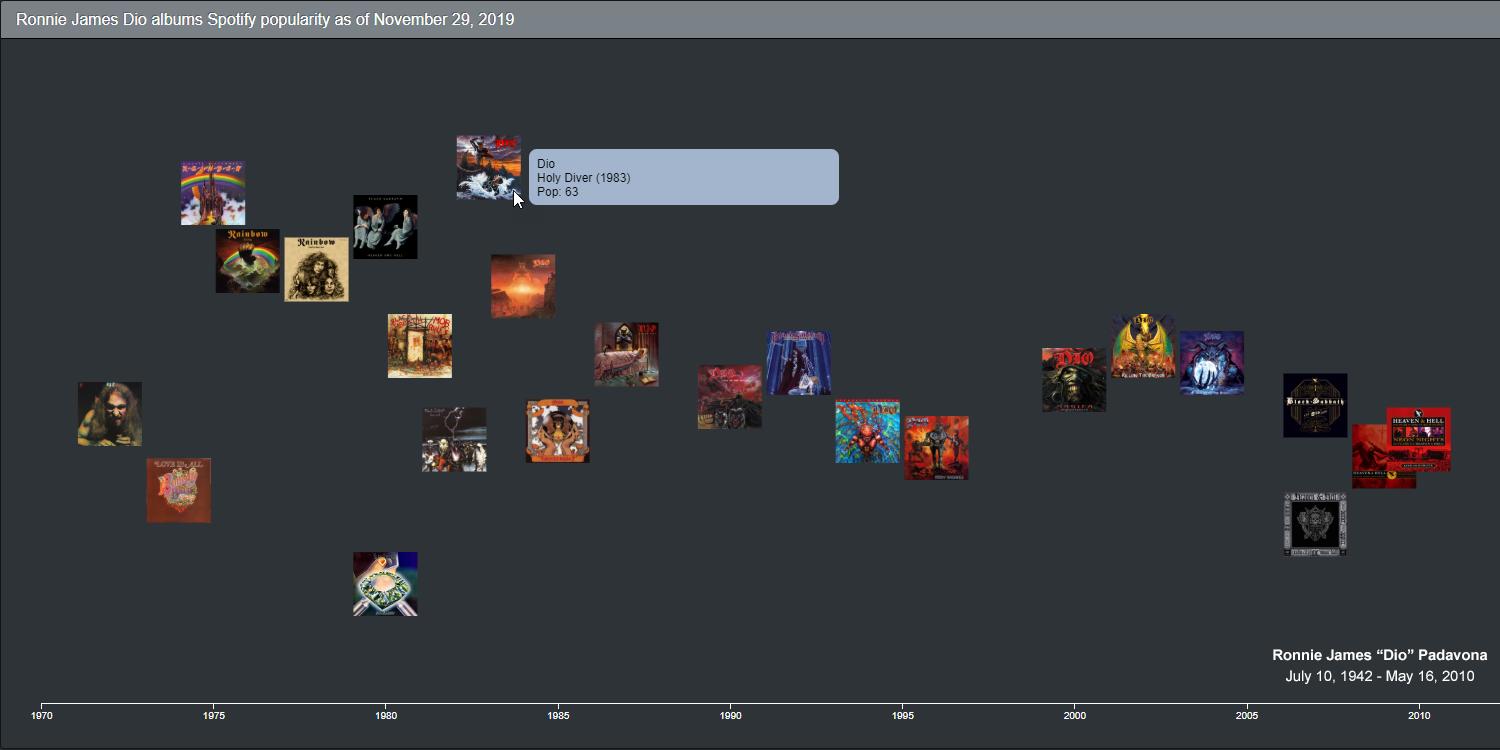Click the Heaven & Hell Neon Nights cover

[1418, 439]
